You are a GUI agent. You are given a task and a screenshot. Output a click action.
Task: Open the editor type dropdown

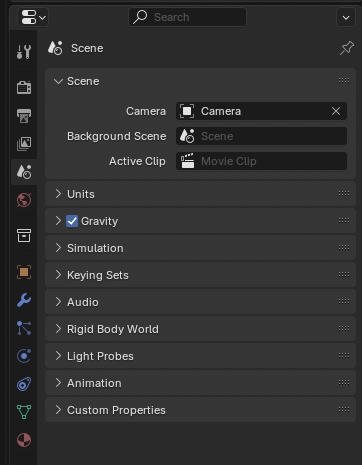[33, 17]
